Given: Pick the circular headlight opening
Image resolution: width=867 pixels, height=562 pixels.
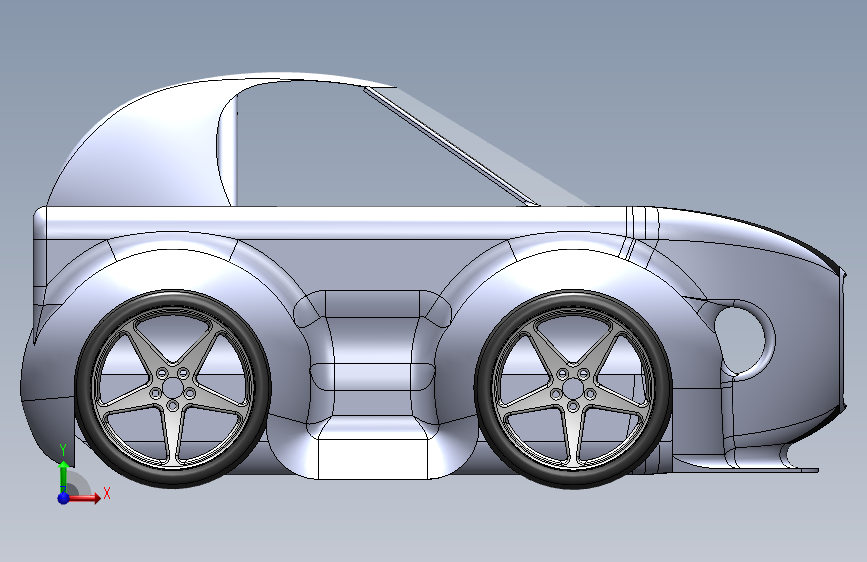Looking at the screenshot, I should tap(741, 340).
